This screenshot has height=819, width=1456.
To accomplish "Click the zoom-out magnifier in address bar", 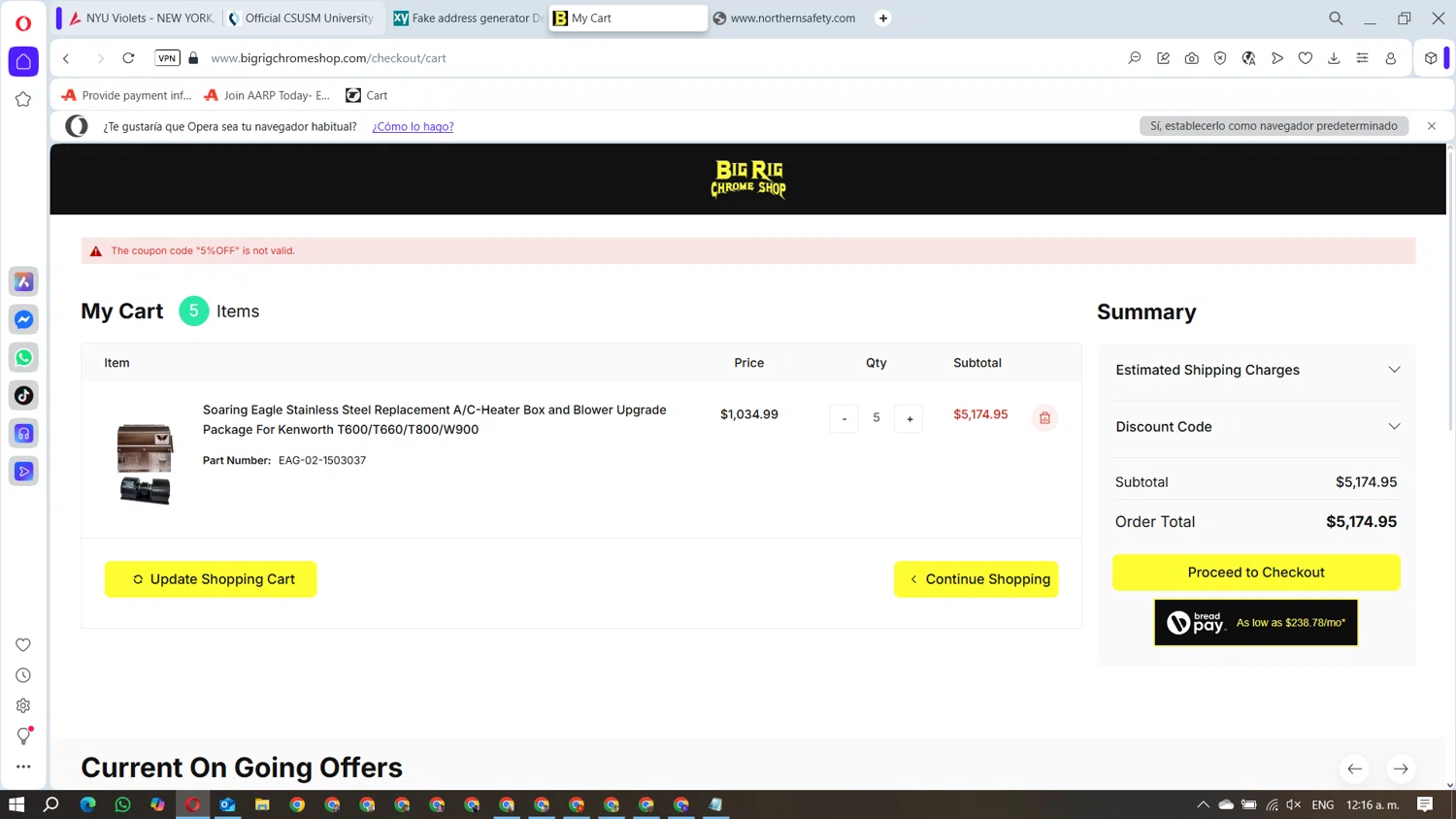I will pos(1134,58).
